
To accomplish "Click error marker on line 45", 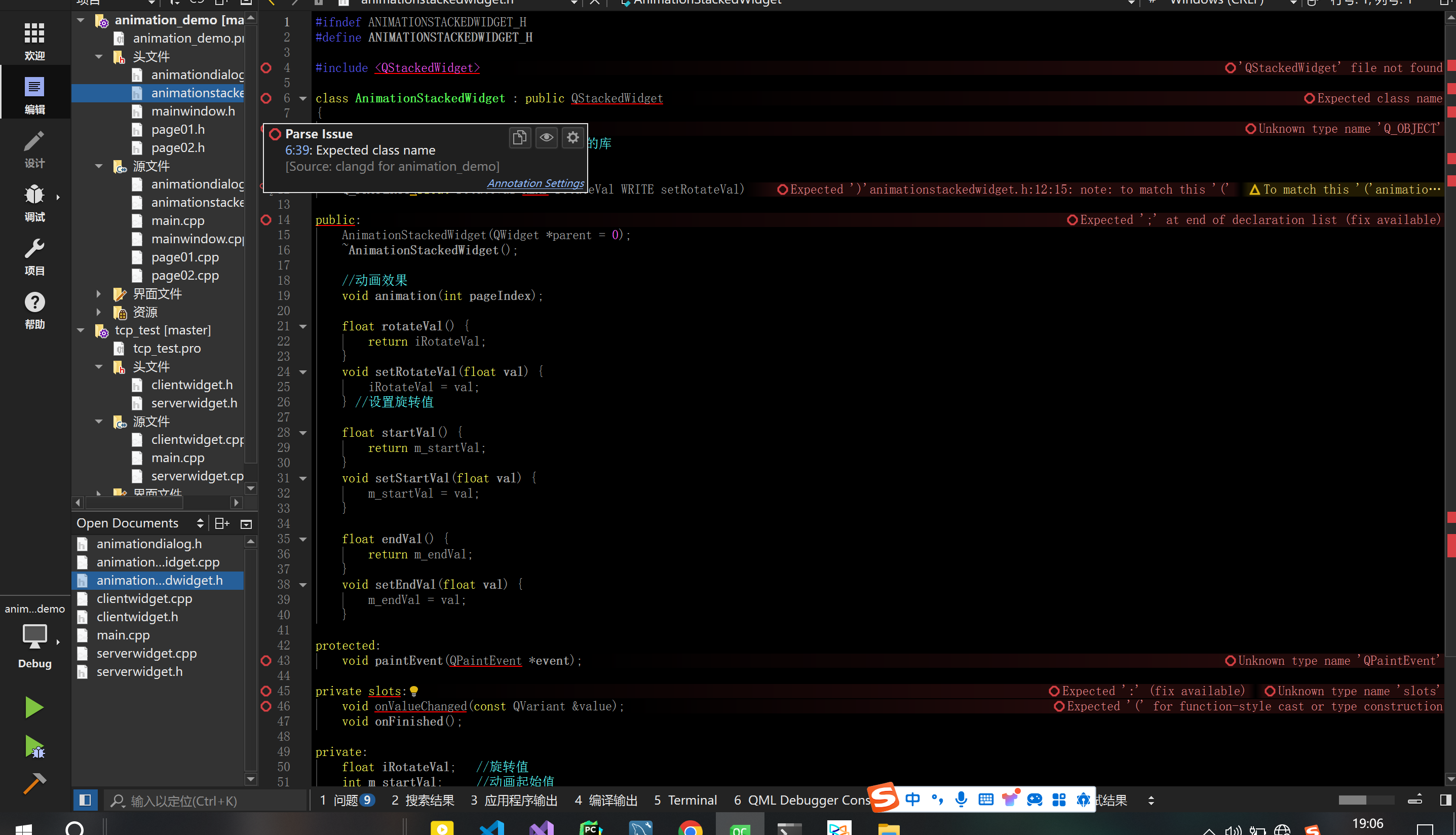I will tap(266, 691).
